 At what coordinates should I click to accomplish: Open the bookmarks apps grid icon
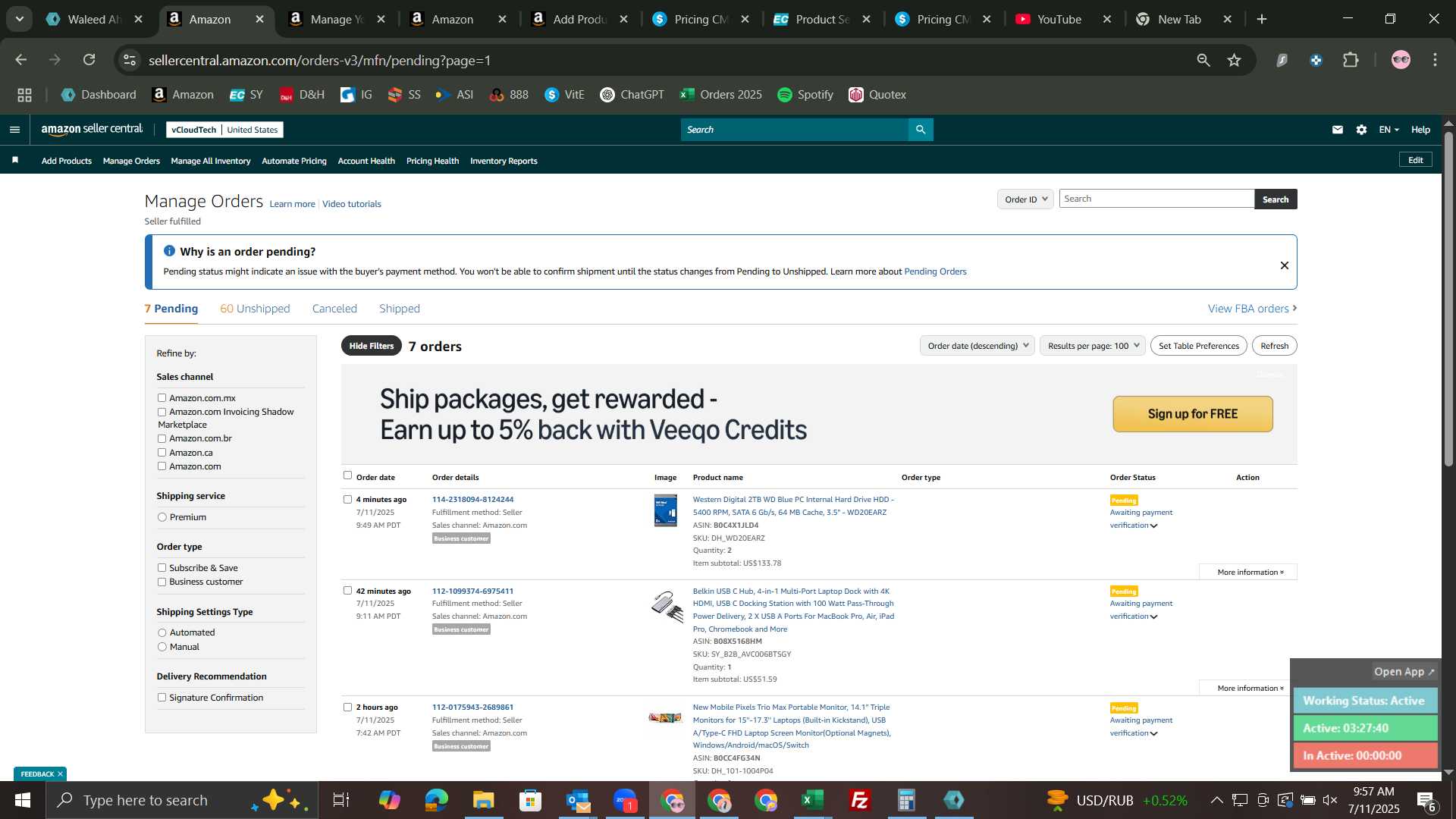(25, 95)
